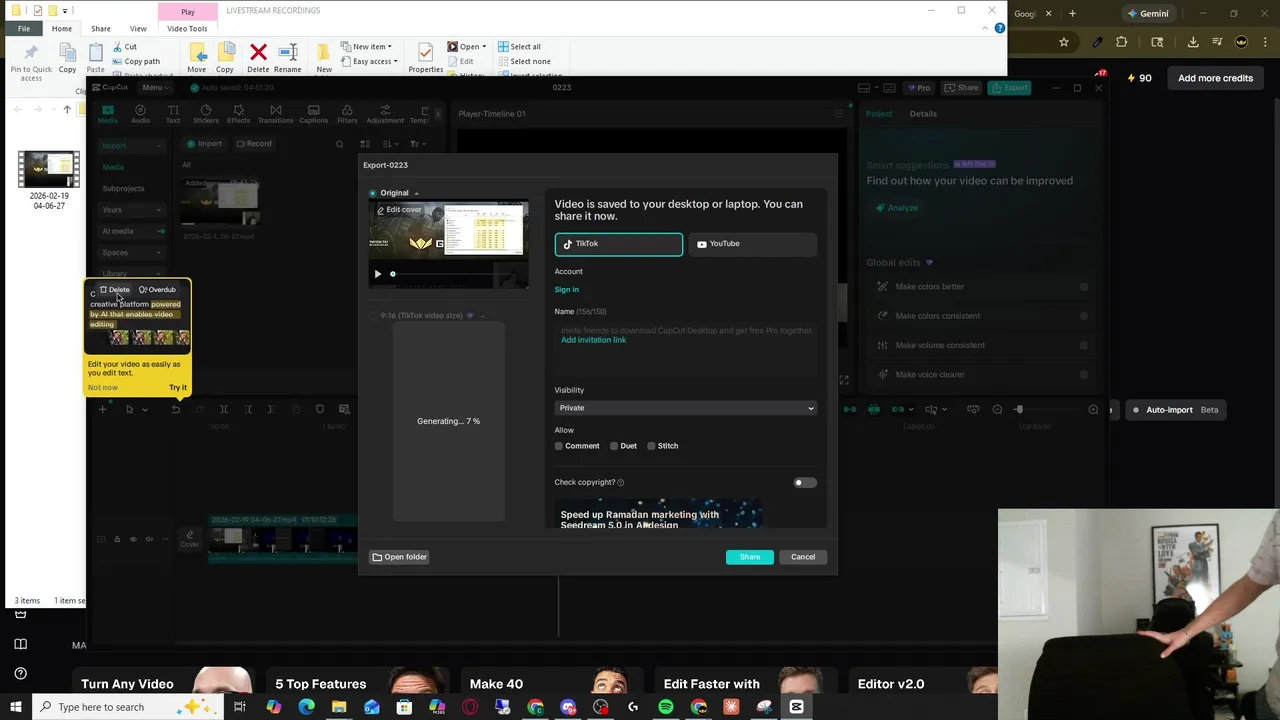Select the 2026-02-19 video file thumbnail

pos(49,169)
